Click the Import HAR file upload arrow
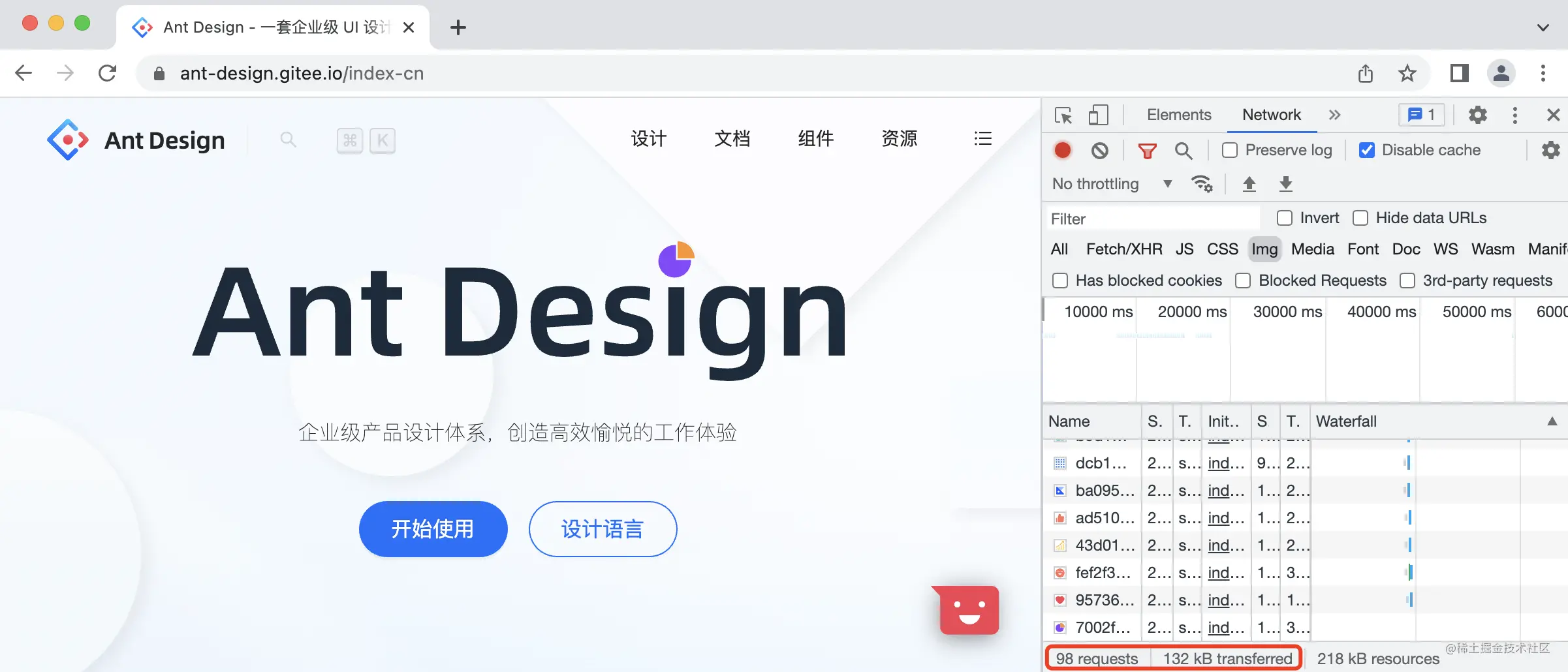 coord(1249,184)
